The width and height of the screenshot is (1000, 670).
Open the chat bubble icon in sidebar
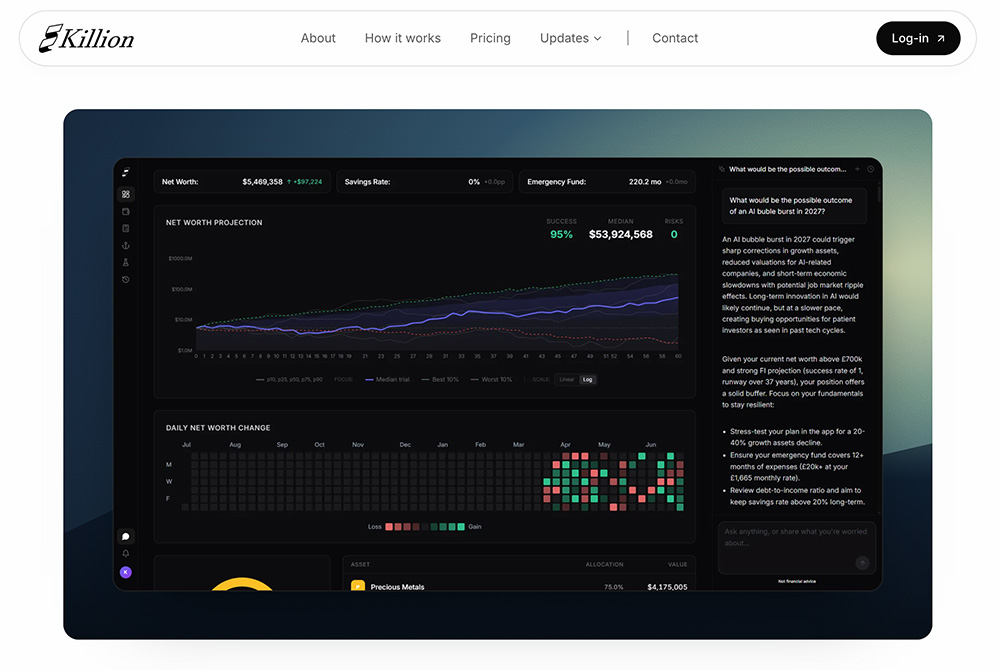click(x=126, y=537)
